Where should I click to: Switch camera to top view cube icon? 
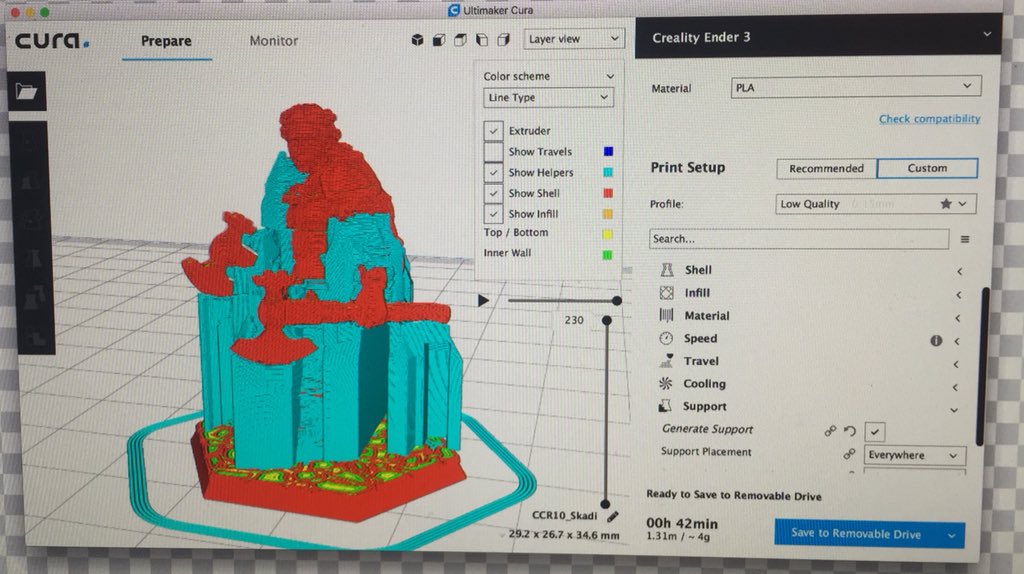pyautogui.click(x=460, y=40)
